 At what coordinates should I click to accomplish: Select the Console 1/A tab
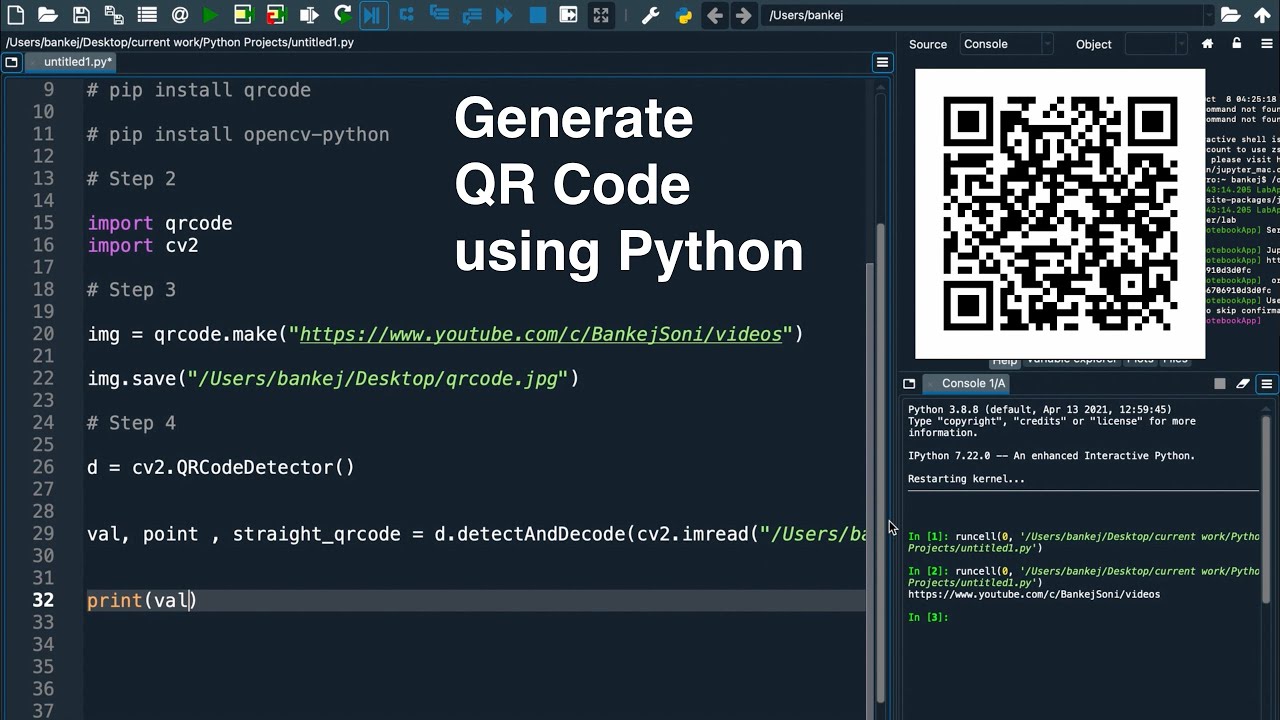click(x=966, y=383)
